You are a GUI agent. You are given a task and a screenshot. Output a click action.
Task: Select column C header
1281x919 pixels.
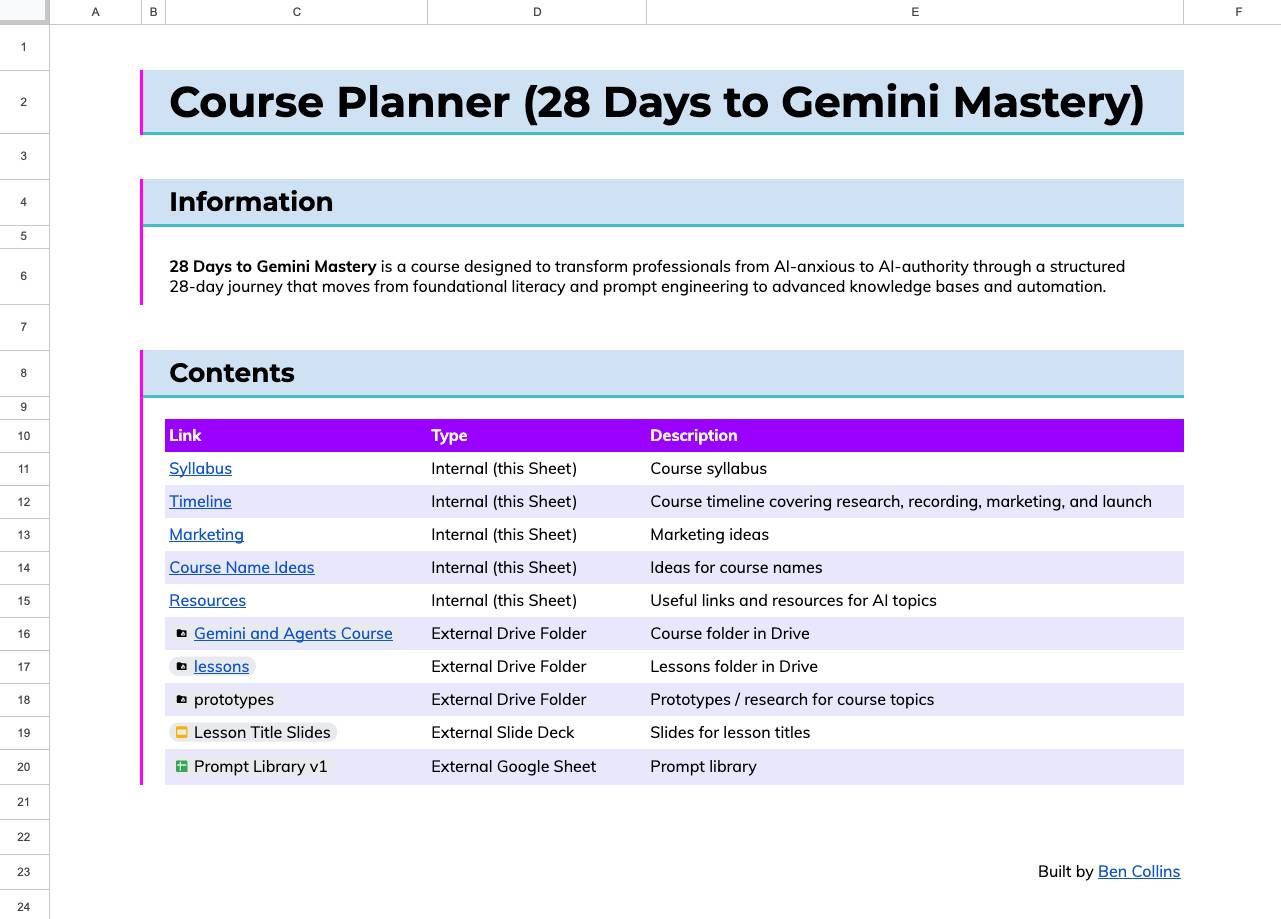click(296, 12)
